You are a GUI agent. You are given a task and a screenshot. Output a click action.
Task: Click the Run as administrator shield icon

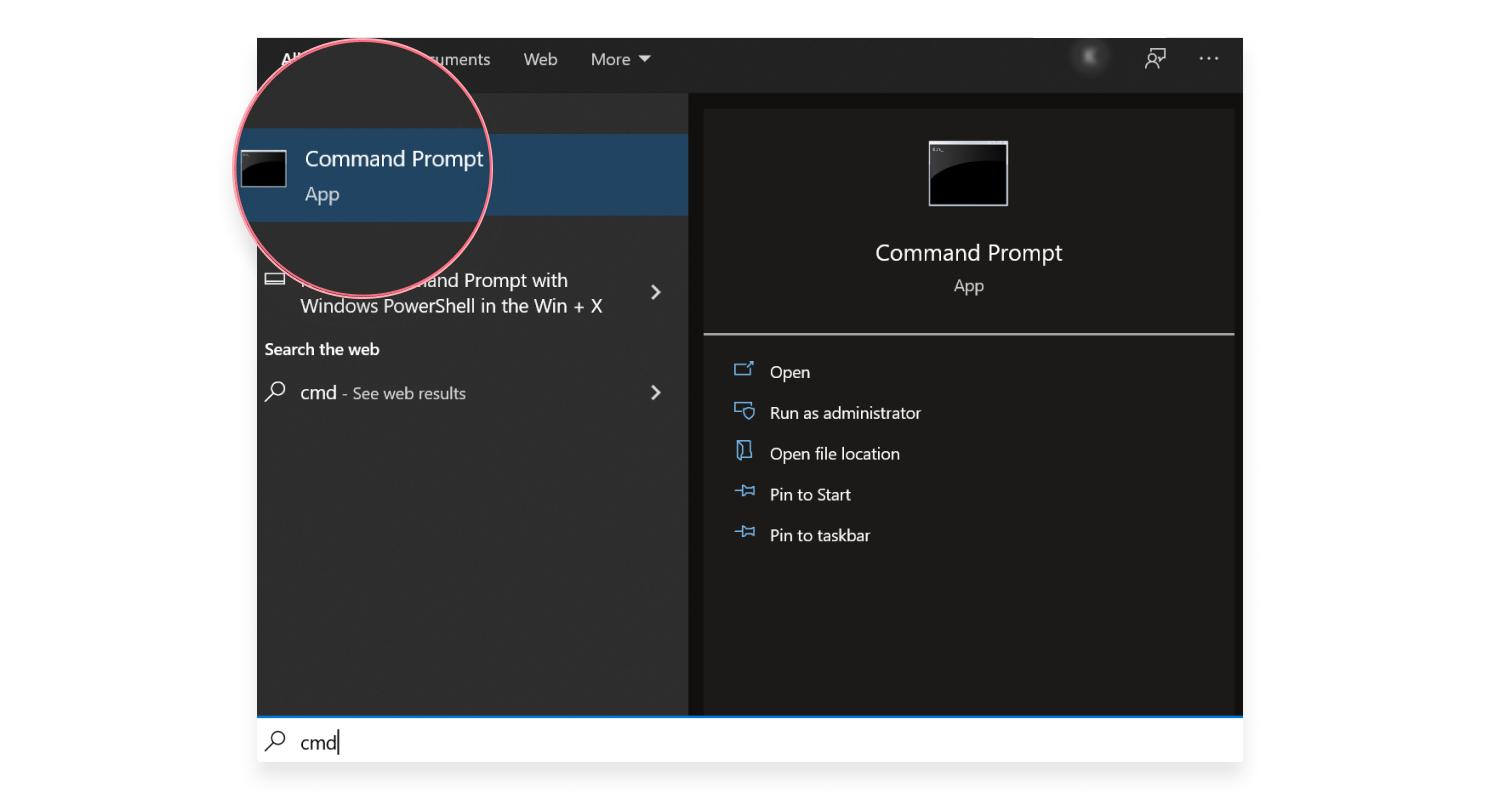tap(744, 411)
